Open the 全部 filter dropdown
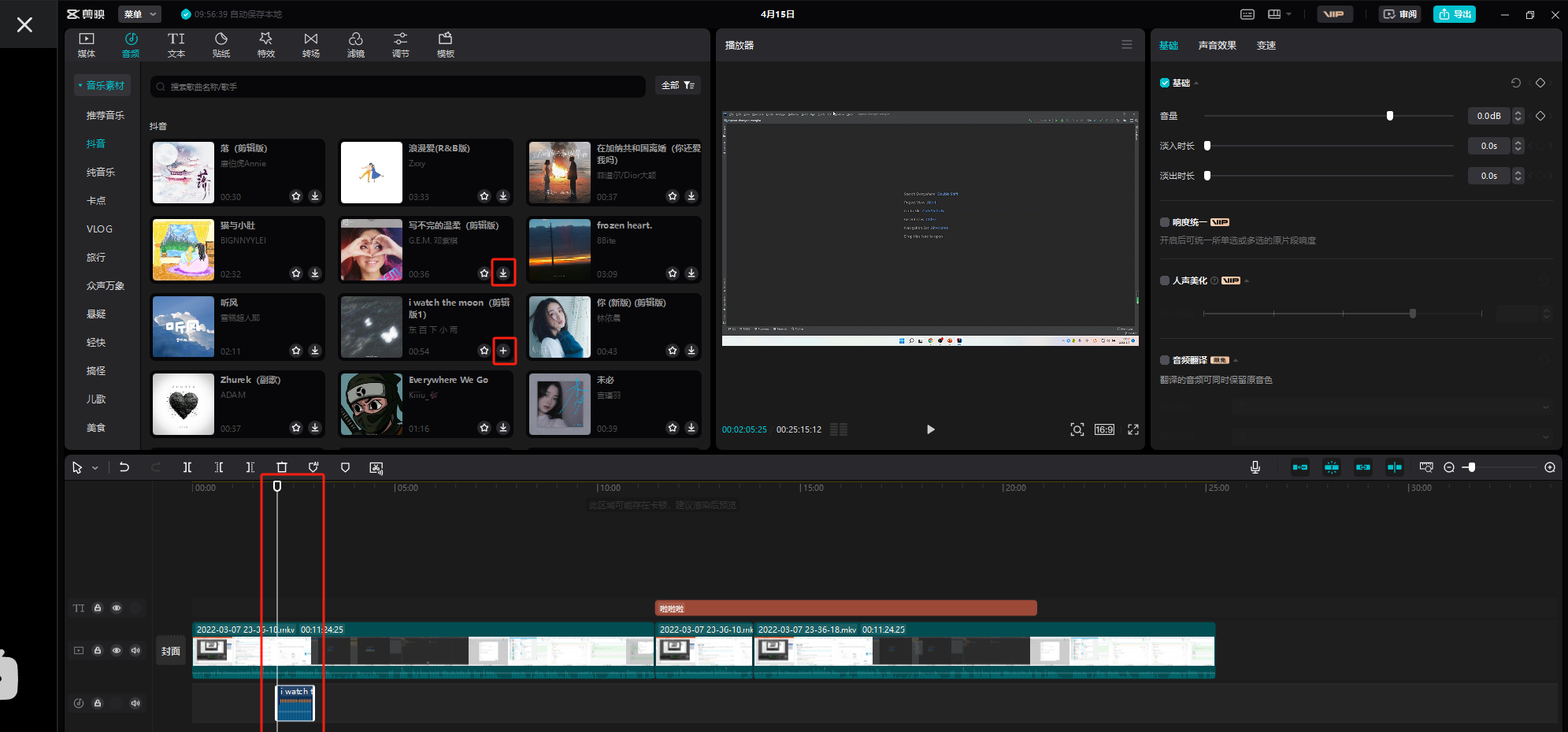 tap(677, 85)
